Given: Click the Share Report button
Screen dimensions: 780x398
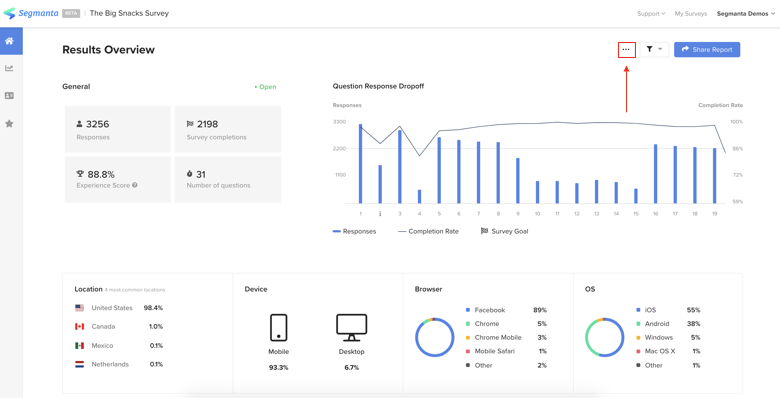Looking at the screenshot, I should pyautogui.click(x=707, y=49).
